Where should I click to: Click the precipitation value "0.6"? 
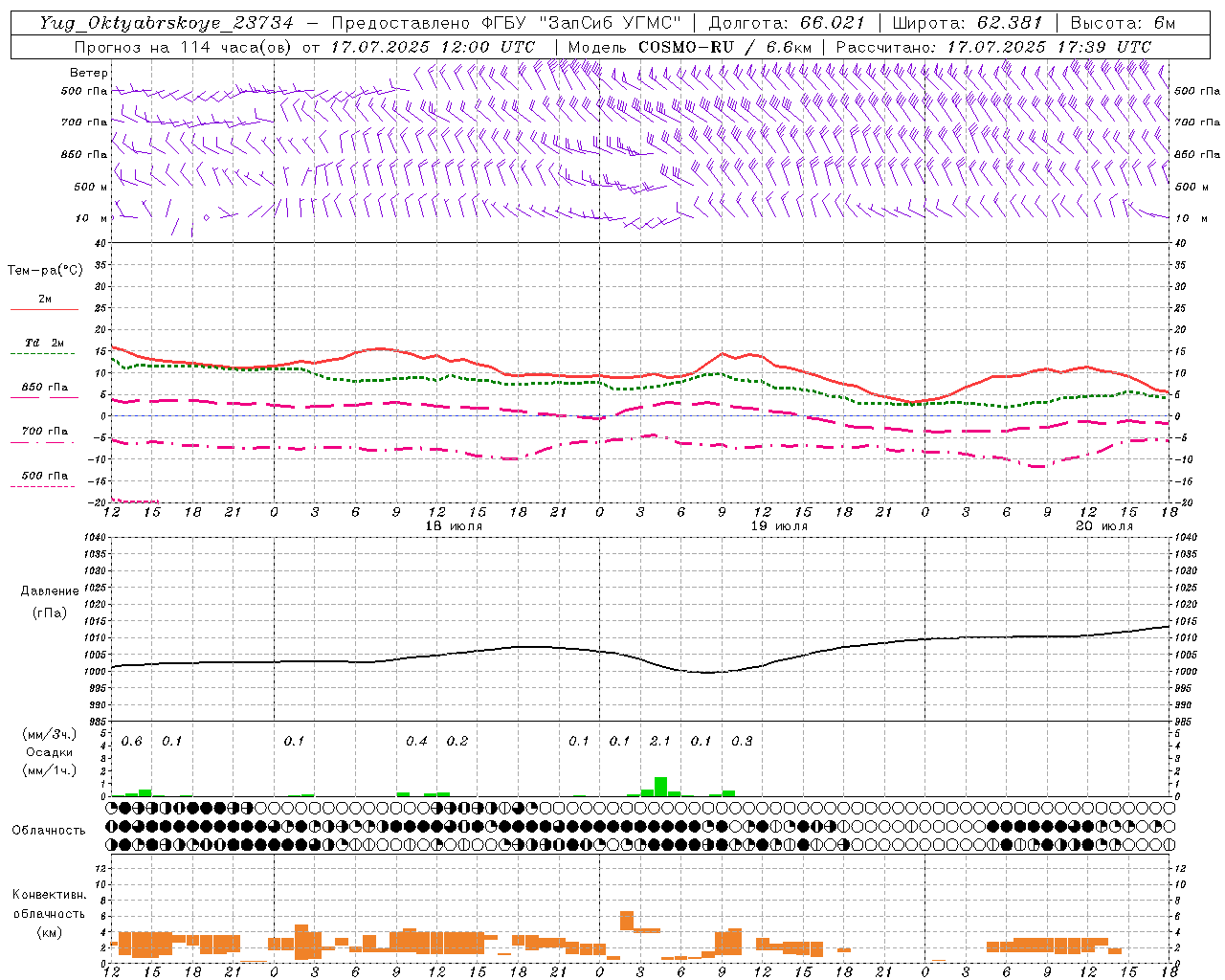click(x=131, y=742)
